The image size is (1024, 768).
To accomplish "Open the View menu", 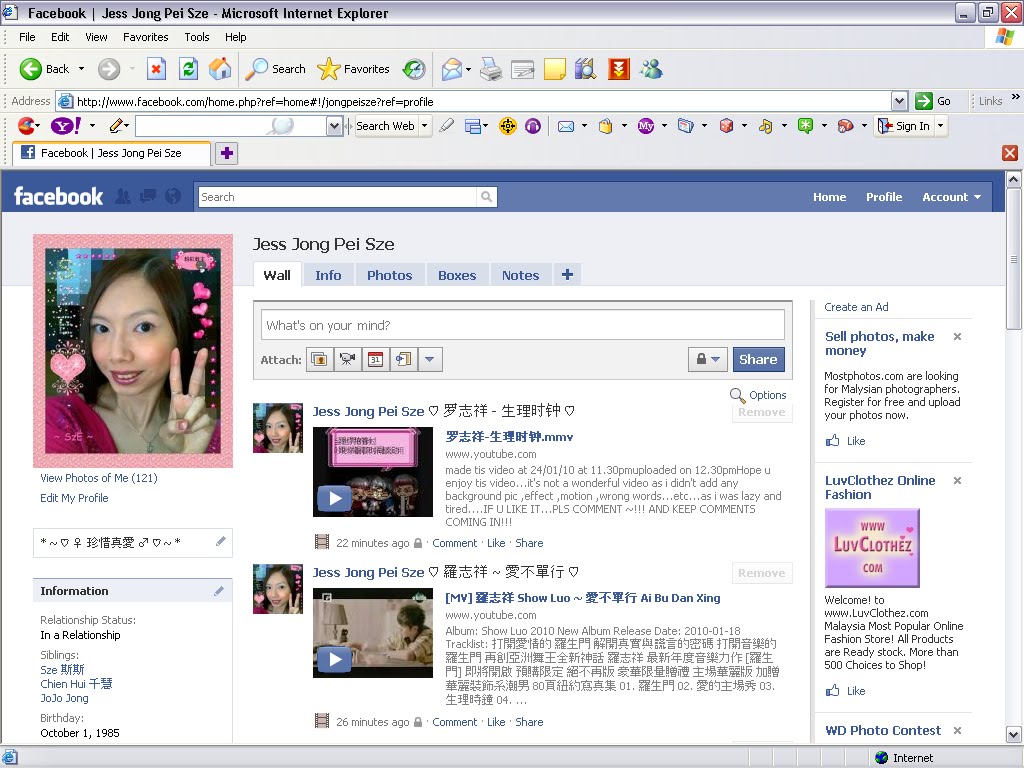I will (x=96, y=37).
